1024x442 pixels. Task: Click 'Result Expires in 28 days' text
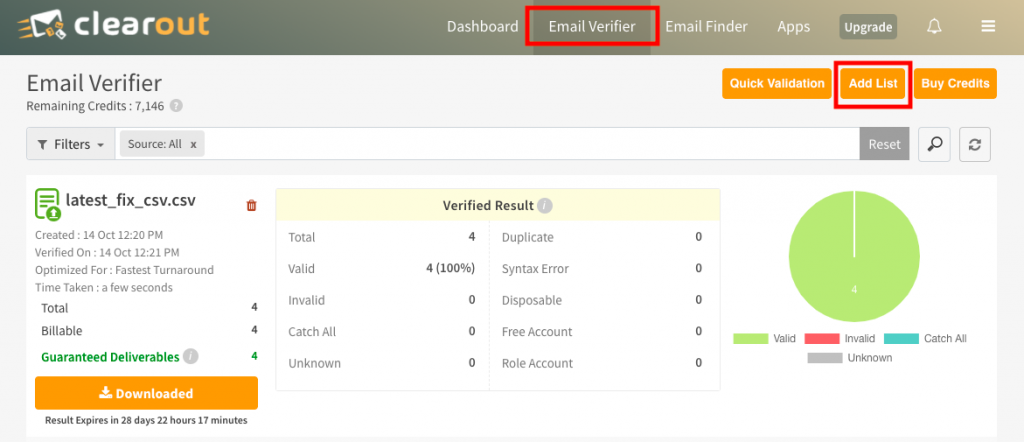pos(146,420)
